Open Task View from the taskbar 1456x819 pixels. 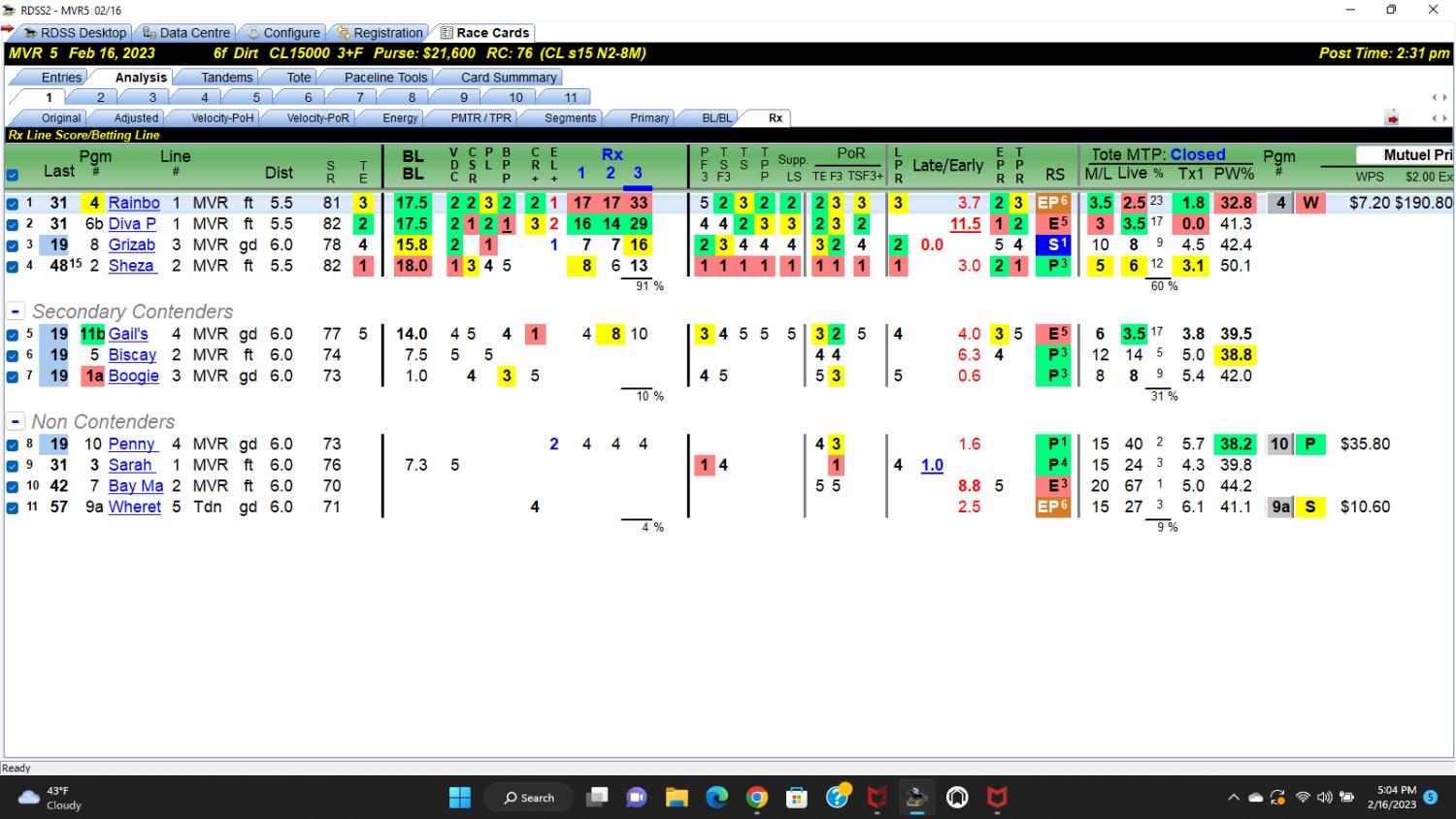click(x=597, y=798)
